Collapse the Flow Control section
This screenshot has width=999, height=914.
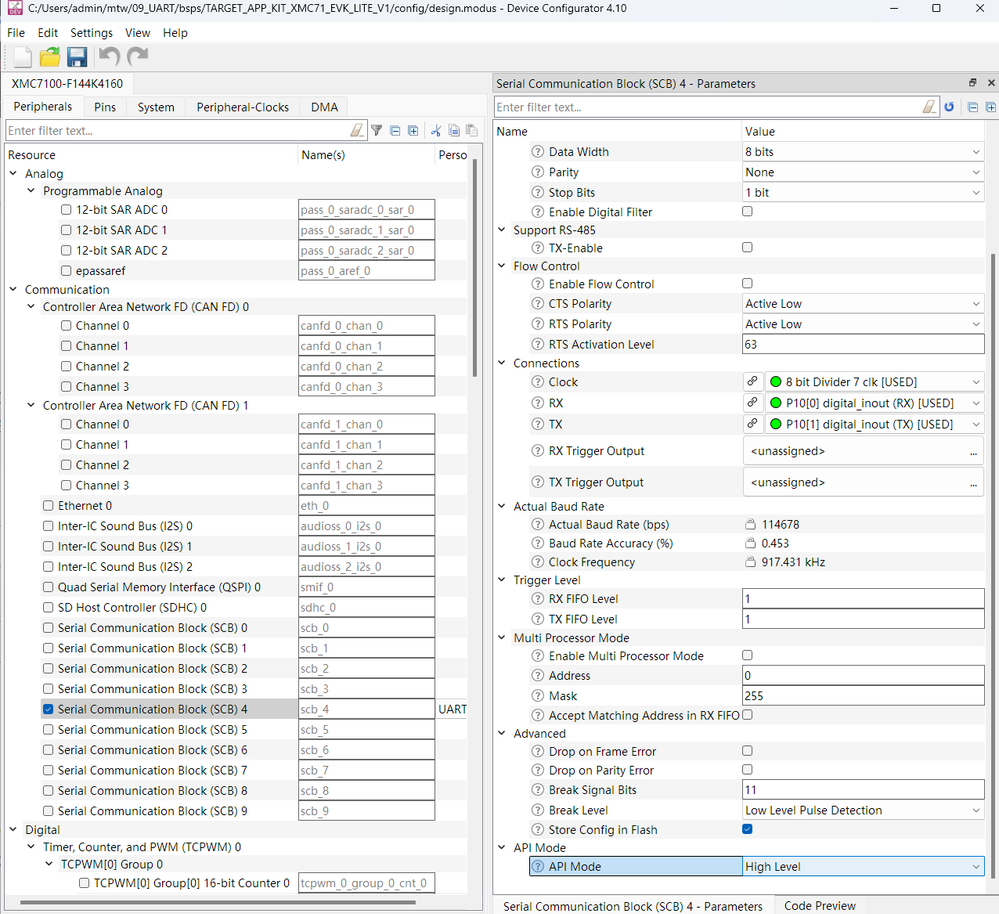click(501, 265)
